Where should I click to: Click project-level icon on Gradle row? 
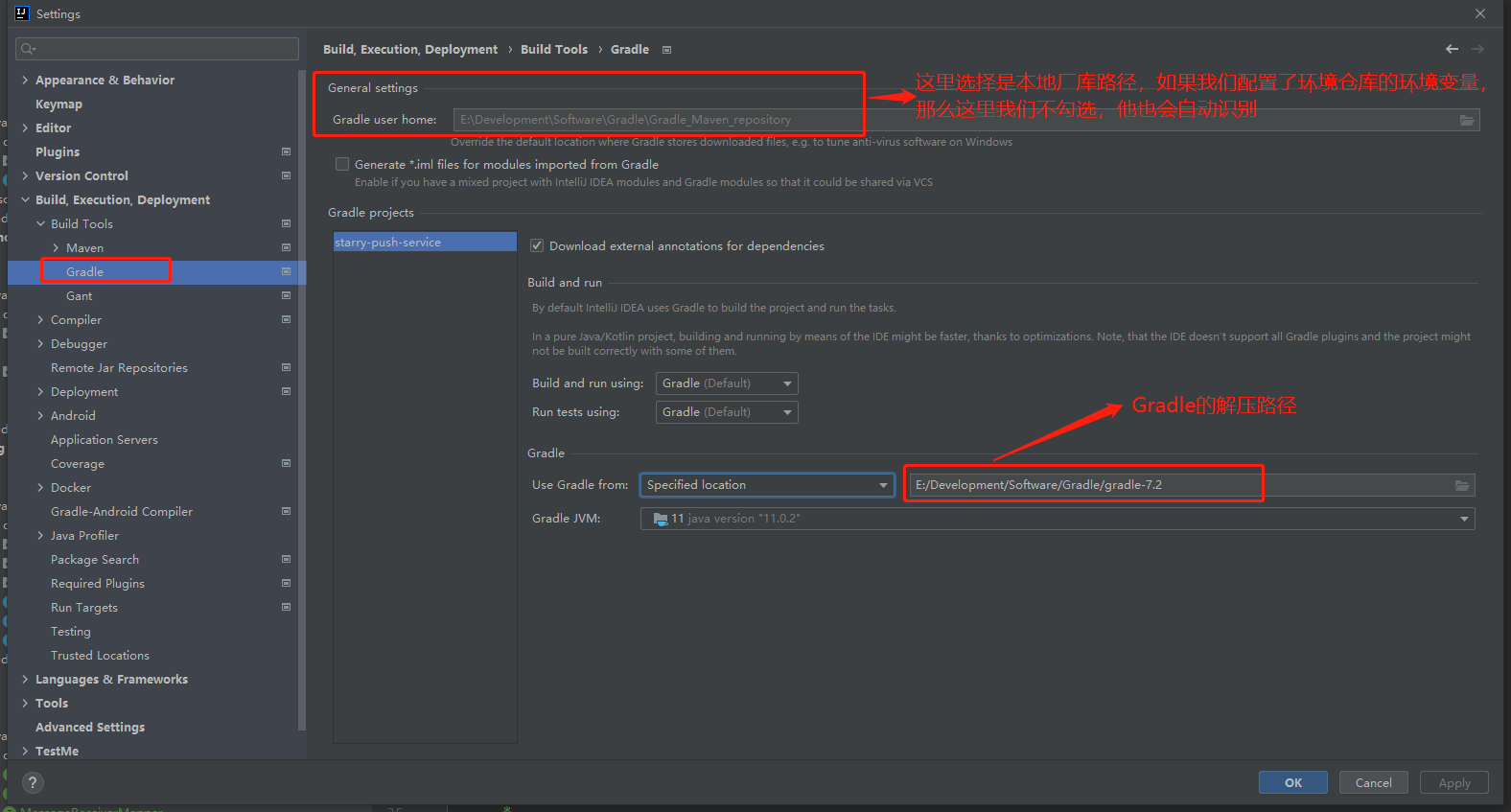(x=286, y=271)
